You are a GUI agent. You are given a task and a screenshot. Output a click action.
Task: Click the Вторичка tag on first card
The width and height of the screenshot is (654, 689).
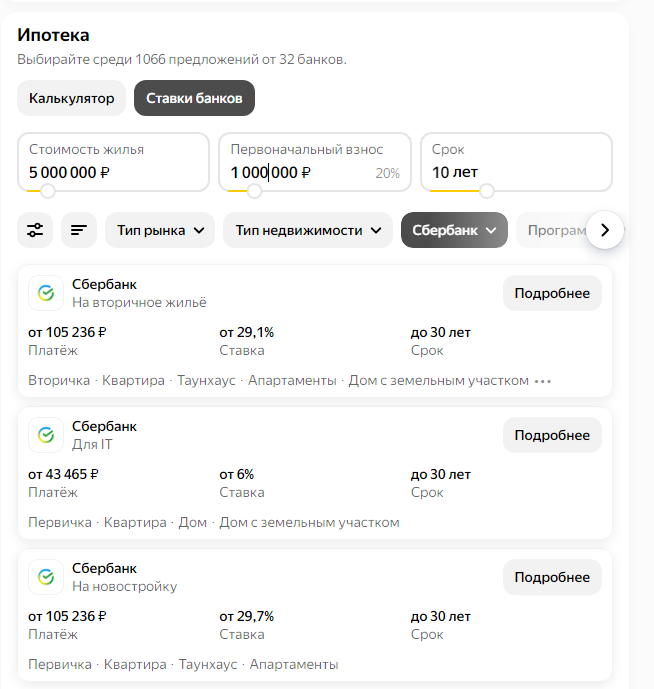coord(59,380)
